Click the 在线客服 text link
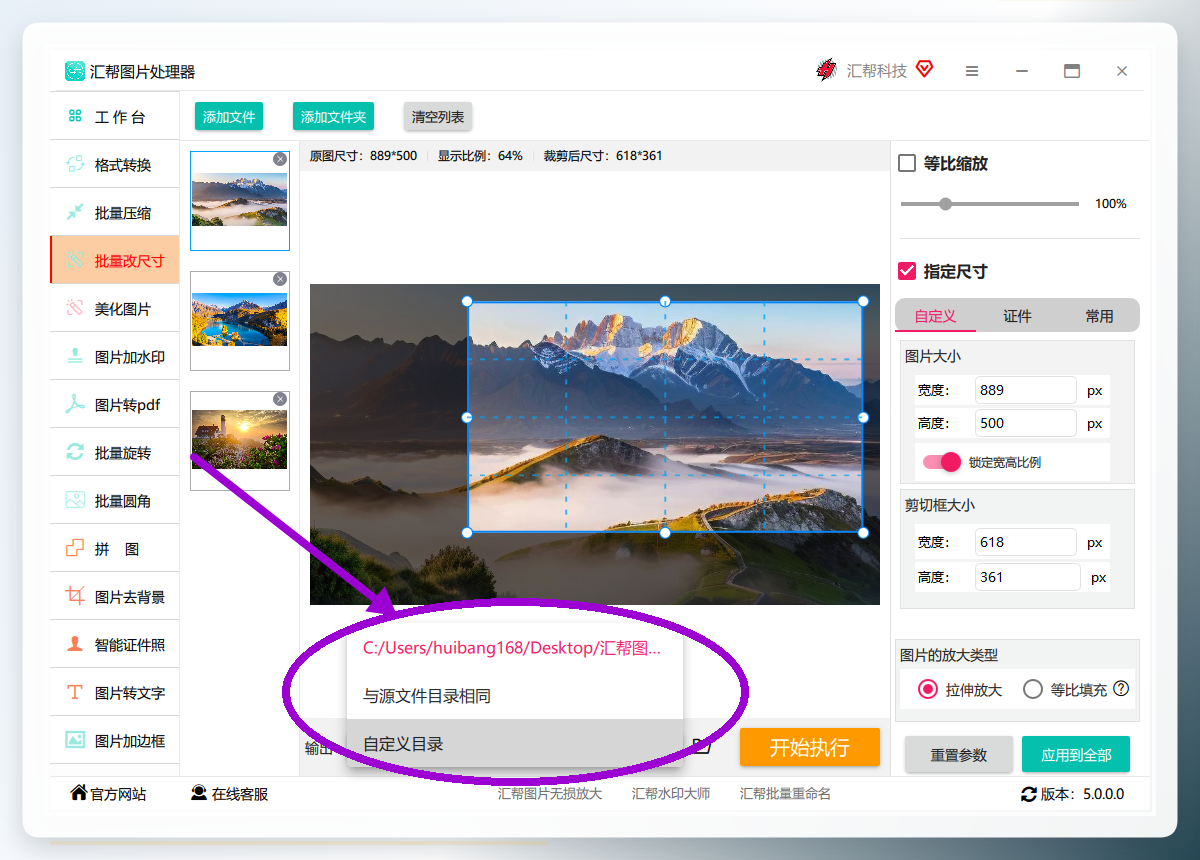1200x860 pixels. coord(240,794)
